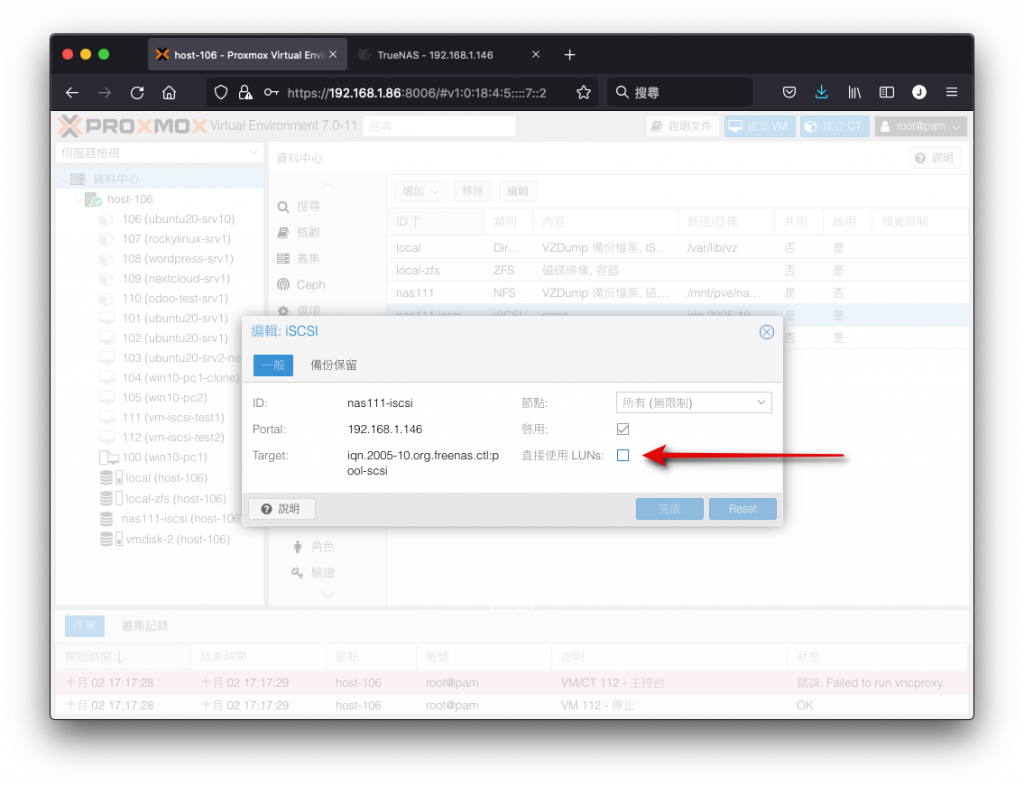
Task: Click the browser 搜尋 search field
Action: click(x=679, y=93)
